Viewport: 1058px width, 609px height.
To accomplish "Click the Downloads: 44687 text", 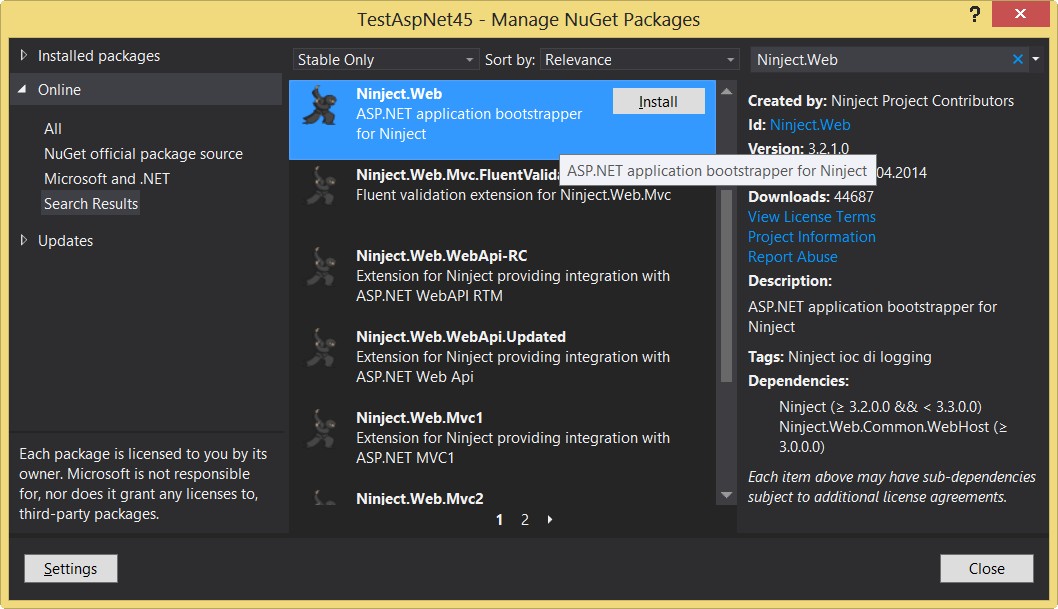I will (810, 197).
